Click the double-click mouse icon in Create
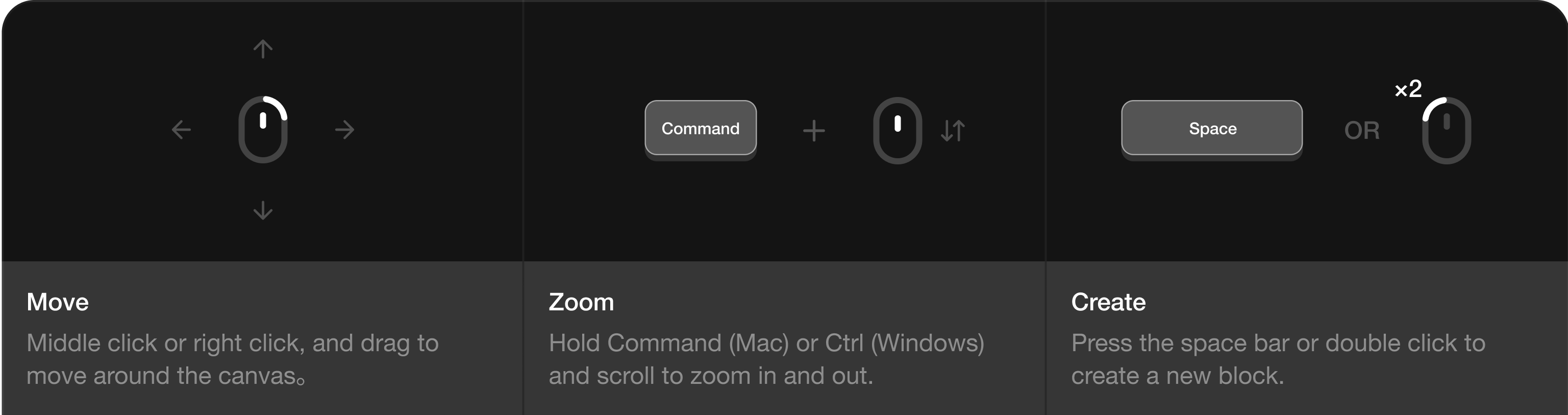The height and width of the screenshot is (415, 1568). tap(1446, 130)
